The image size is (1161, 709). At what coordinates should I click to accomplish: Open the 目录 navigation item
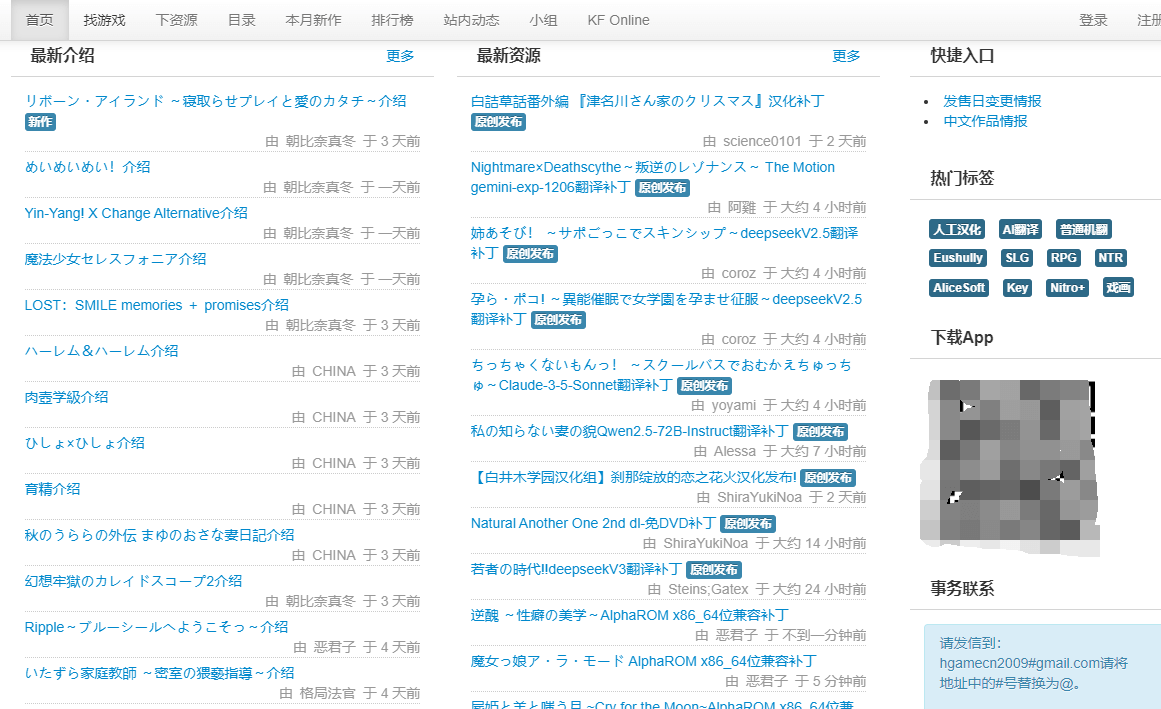coord(241,20)
